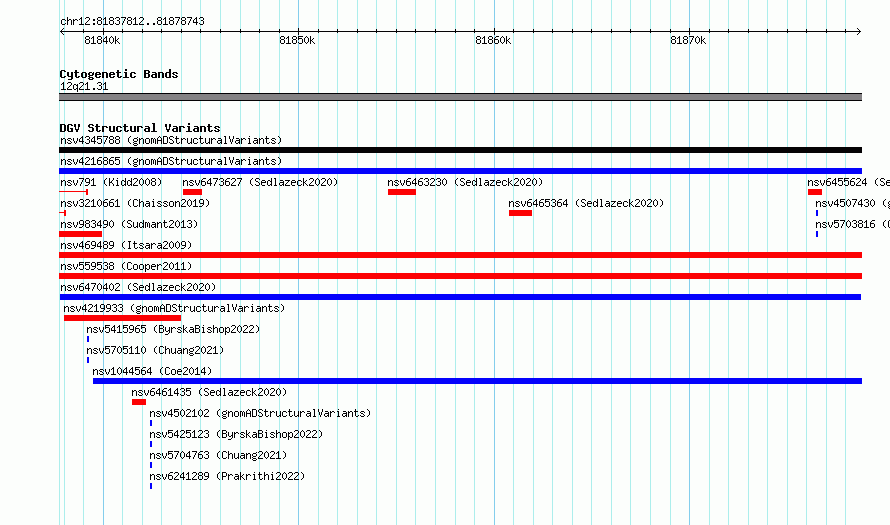
Task: Click the Cytogenetic Bands track title
Action: (x=119, y=74)
